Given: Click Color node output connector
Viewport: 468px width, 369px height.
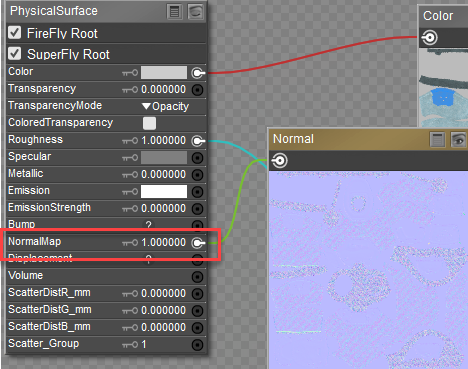Looking at the screenshot, I should point(430,37).
